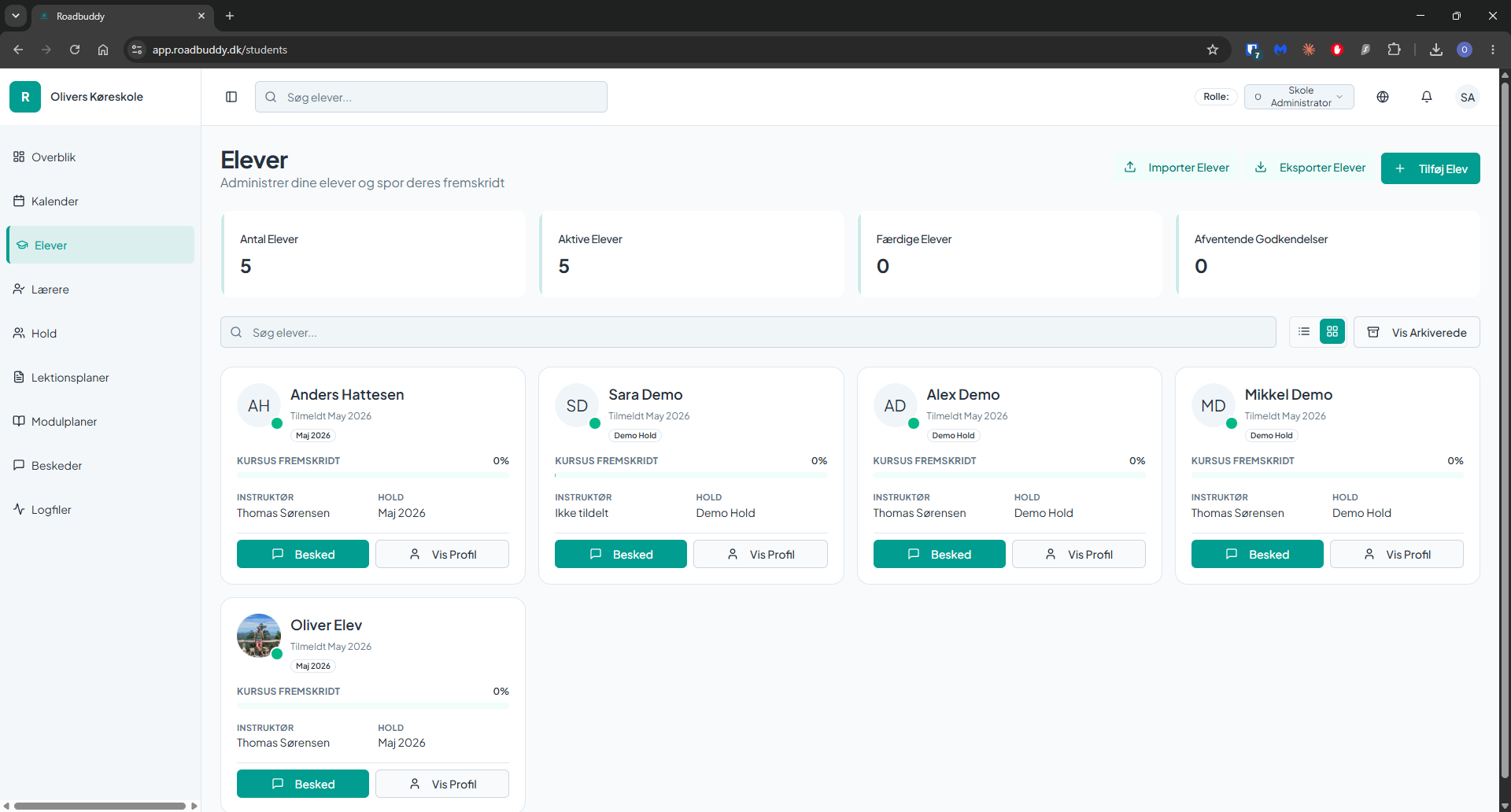Open tab search dropdown arrow
This screenshot has width=1511, height=812.
click(x=15, y=16)
